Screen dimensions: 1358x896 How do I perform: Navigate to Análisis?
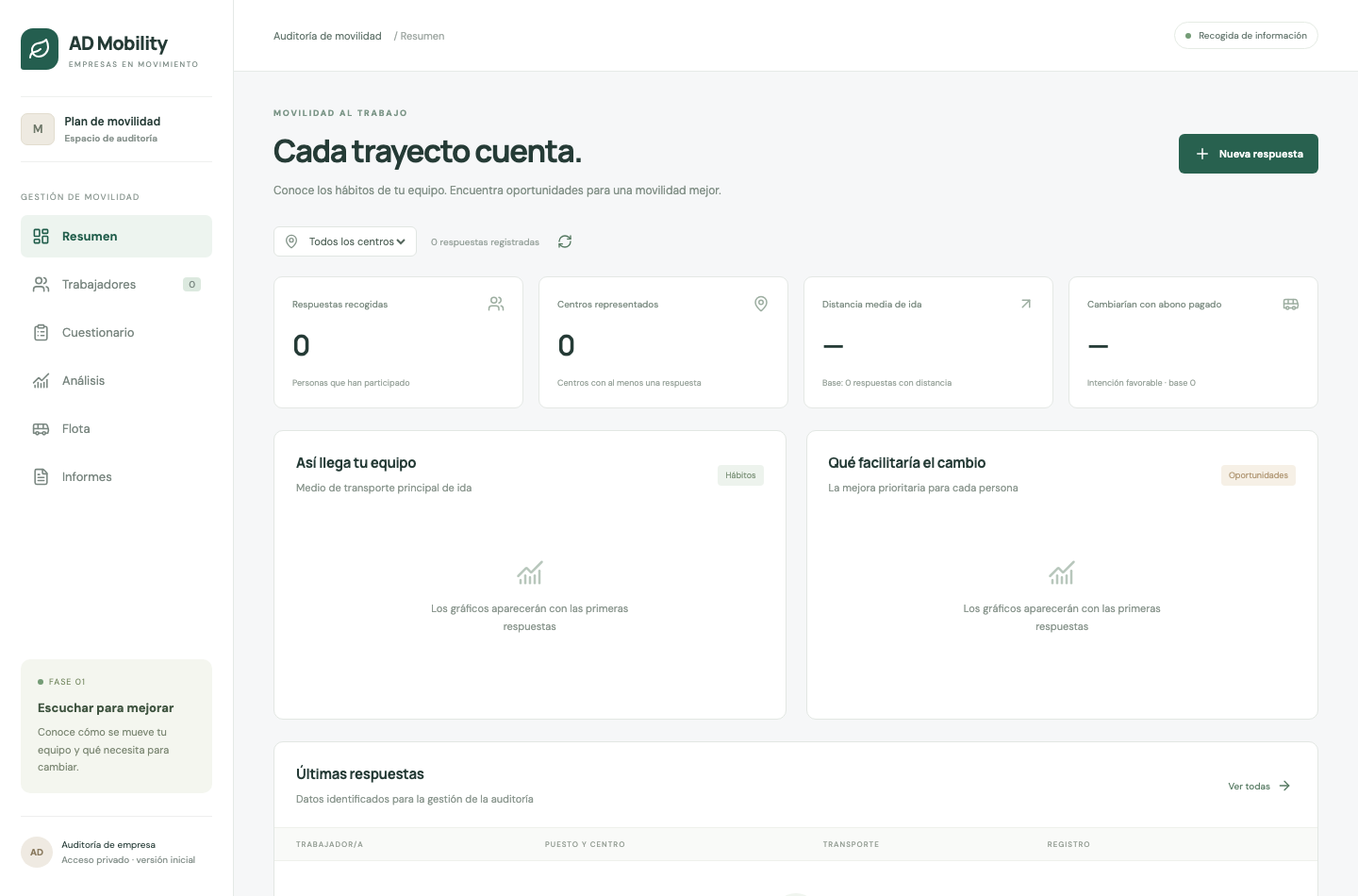116,380
